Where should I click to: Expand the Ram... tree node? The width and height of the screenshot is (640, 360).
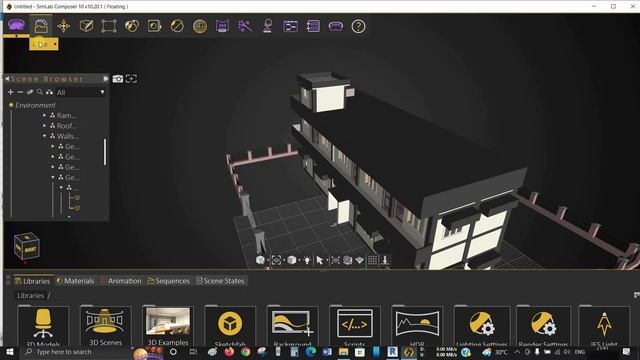click(x=44, y=116)
